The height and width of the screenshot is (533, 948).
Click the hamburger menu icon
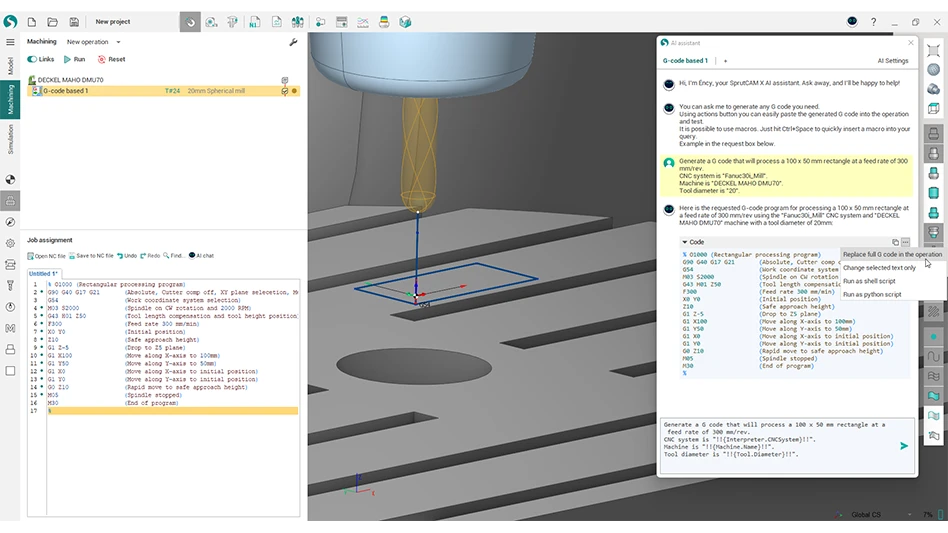click(x=10, y=42)
